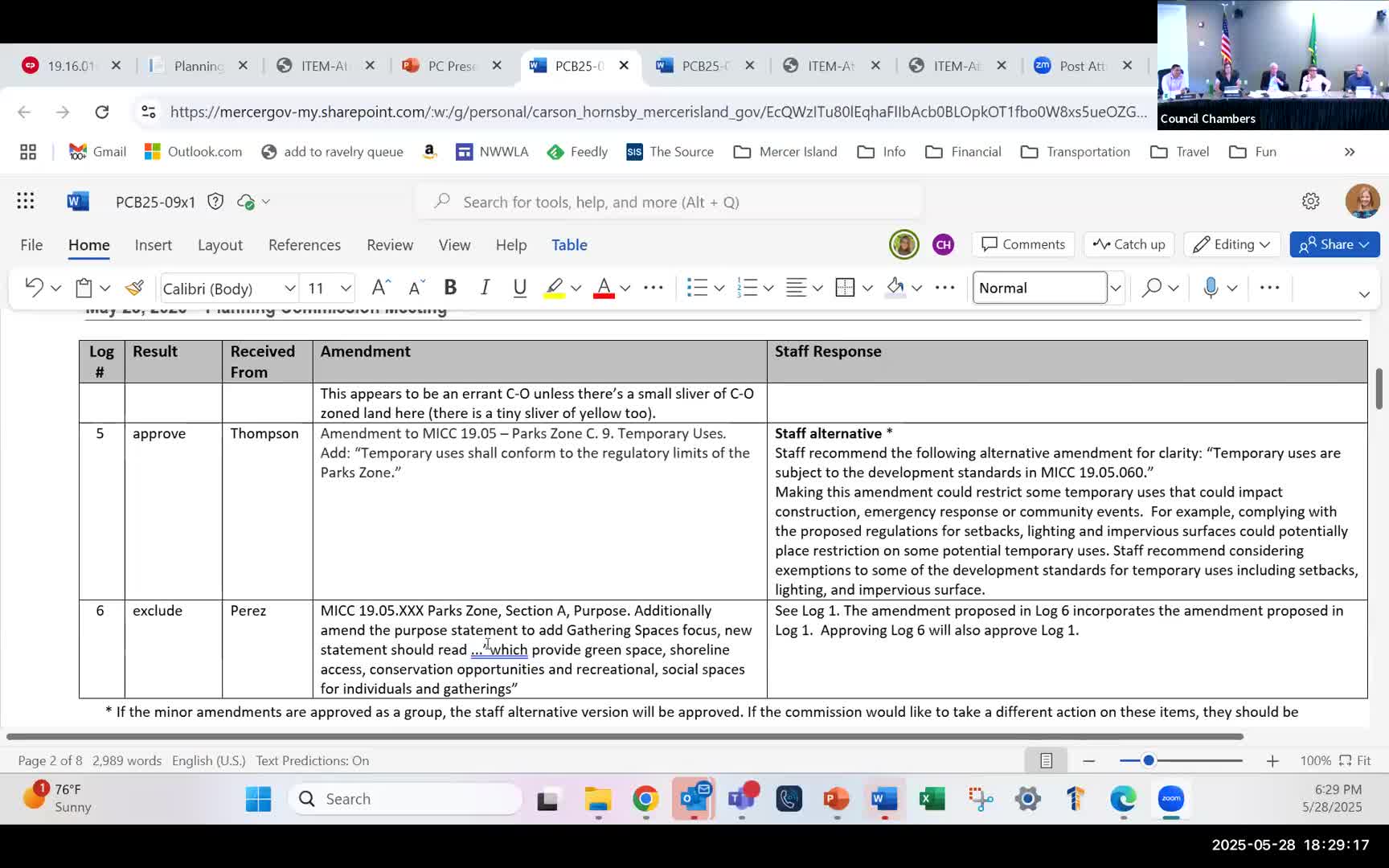
Task: Open the References ribbon tab
Action: click(x=304, y=245)
